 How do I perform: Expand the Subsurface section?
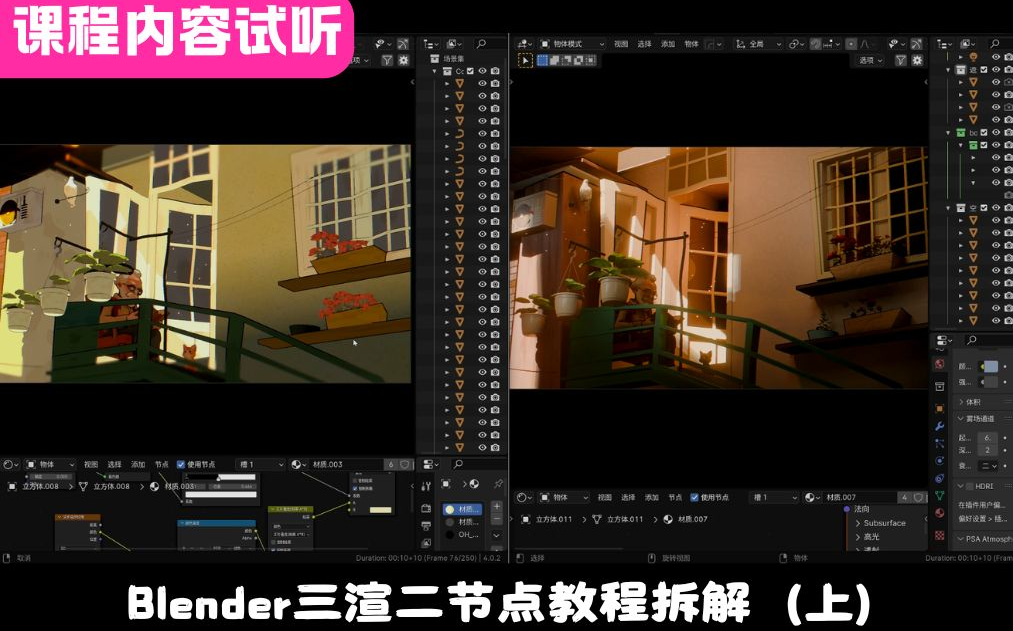click(x=880, y=523)
